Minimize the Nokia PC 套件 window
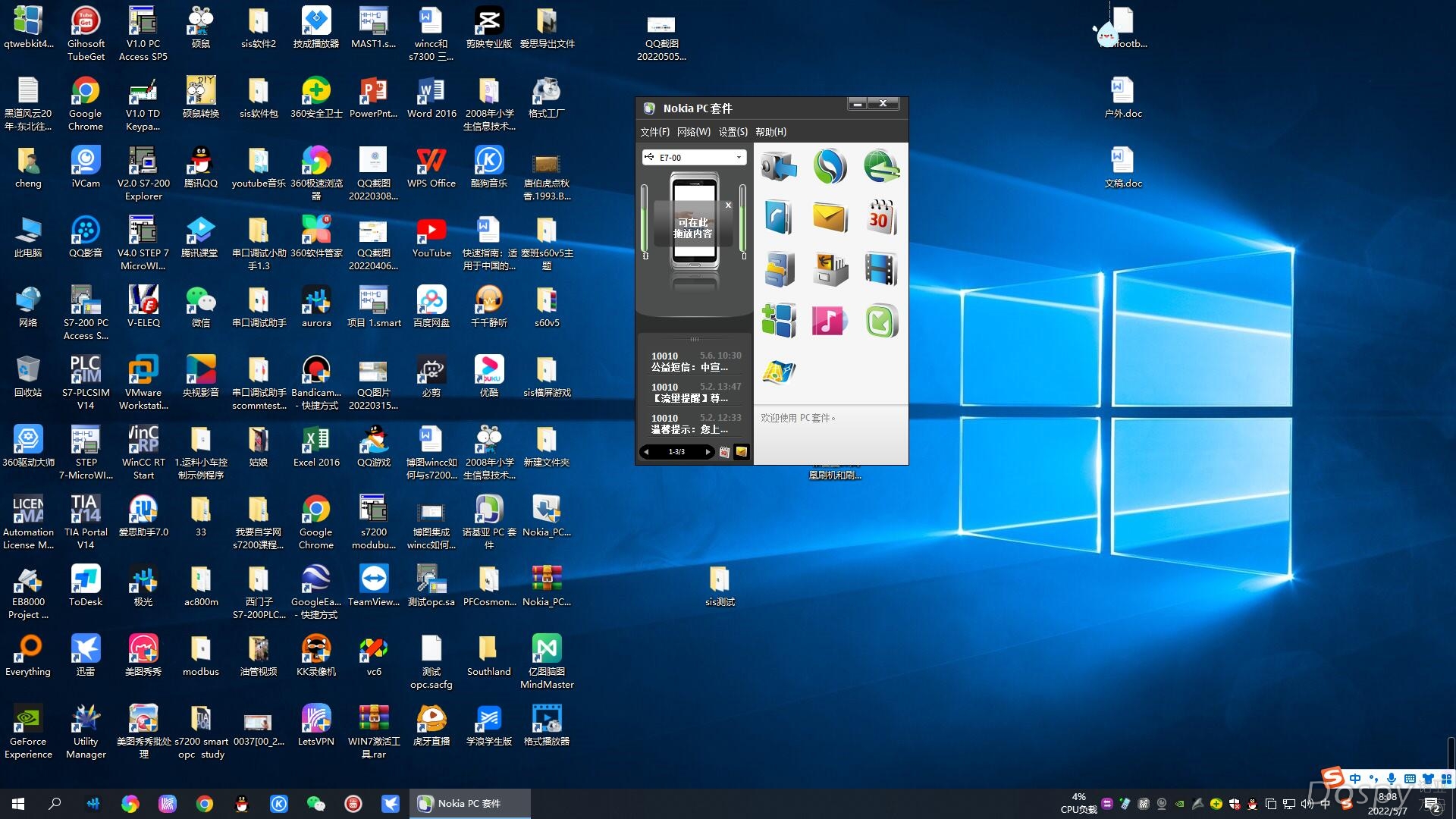This screenshot has height=819, width=1456. click(x=858, y=104)
